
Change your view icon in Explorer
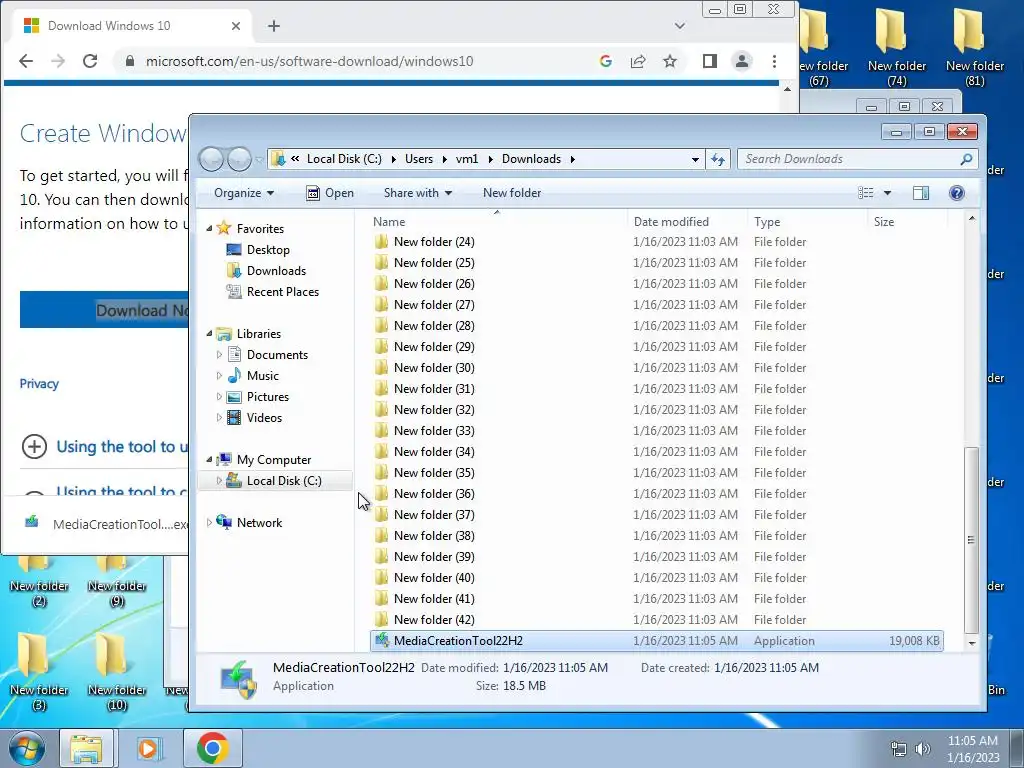pos(865,193)
